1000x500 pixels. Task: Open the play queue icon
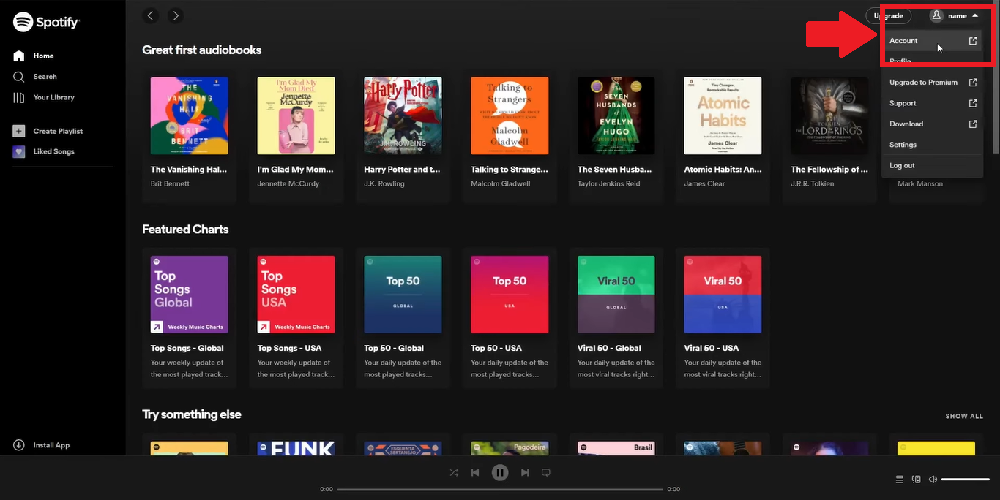[900, 479]
